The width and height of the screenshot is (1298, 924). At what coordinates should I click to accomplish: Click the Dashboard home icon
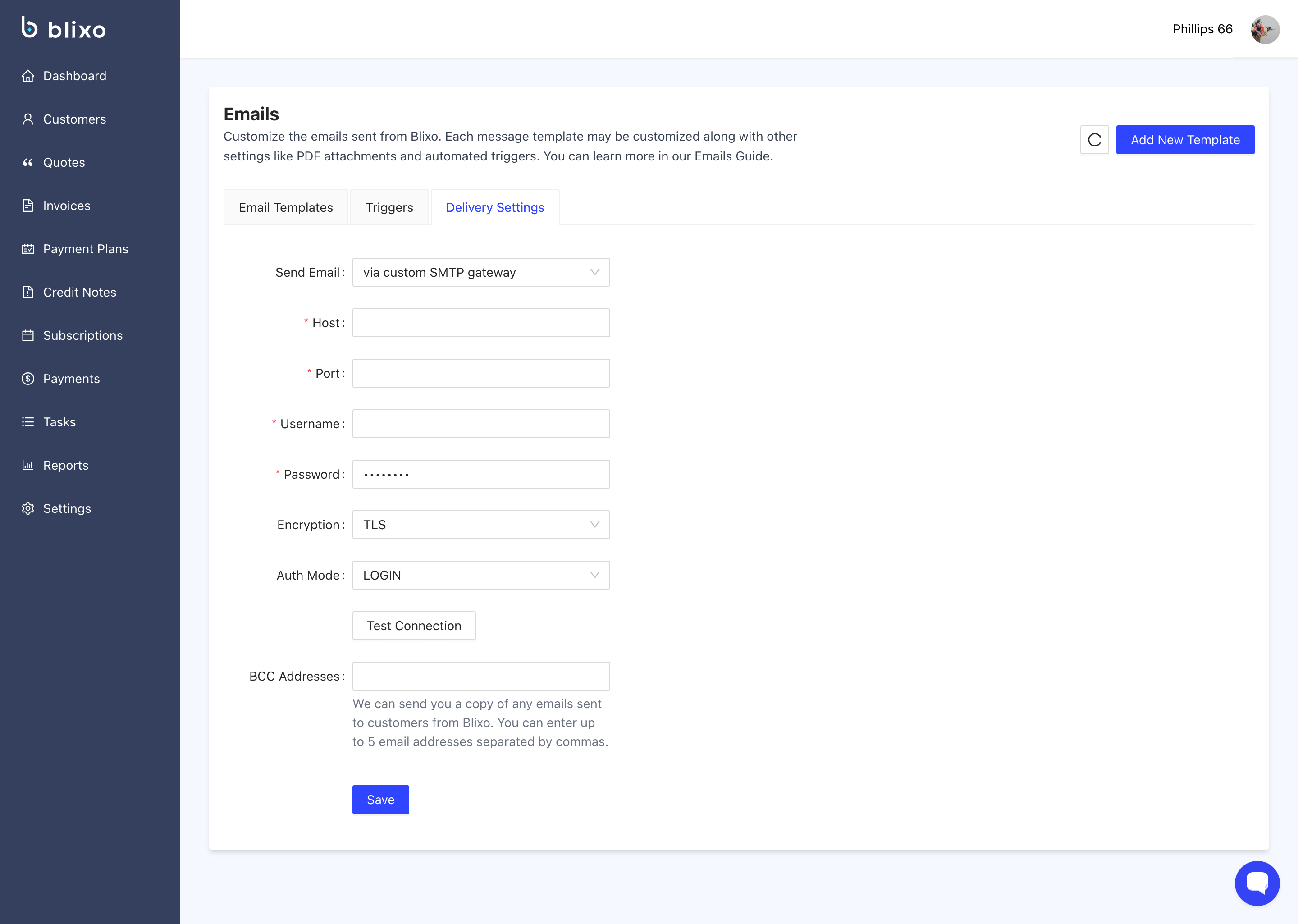28,76
